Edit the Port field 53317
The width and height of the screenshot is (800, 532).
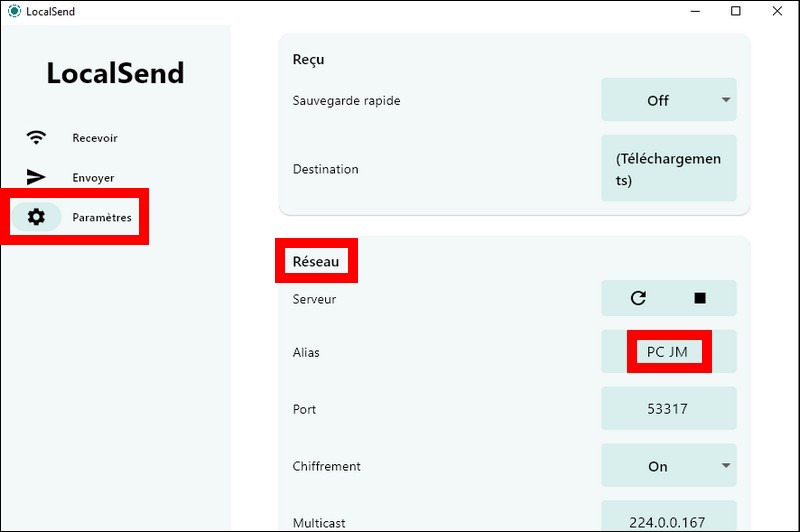tap(669, 409)
